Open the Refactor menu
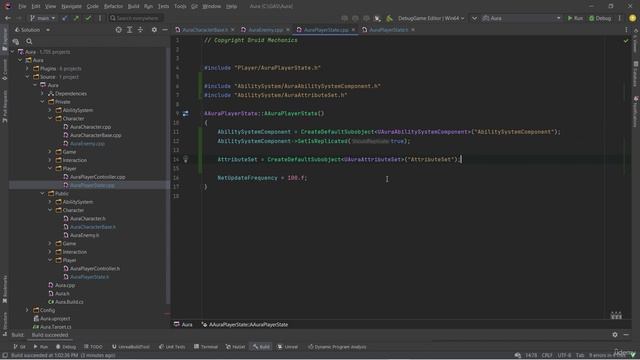Viewport: 640px width, 360px height. point(113,6)
